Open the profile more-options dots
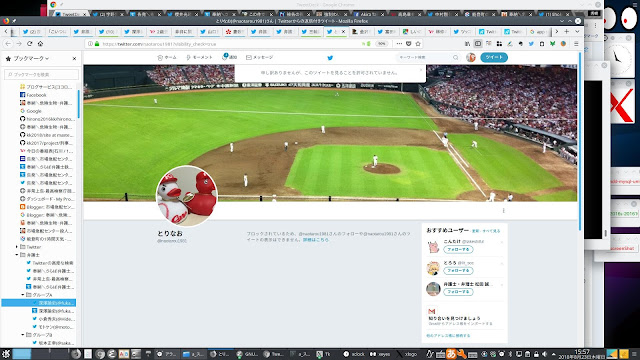 coord(503,211)
